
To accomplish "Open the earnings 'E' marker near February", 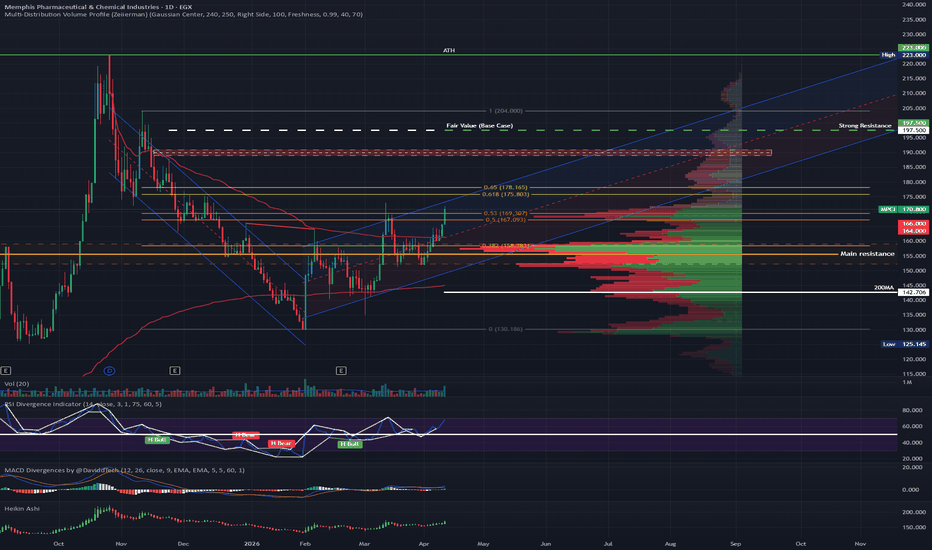I will [341, 370].
